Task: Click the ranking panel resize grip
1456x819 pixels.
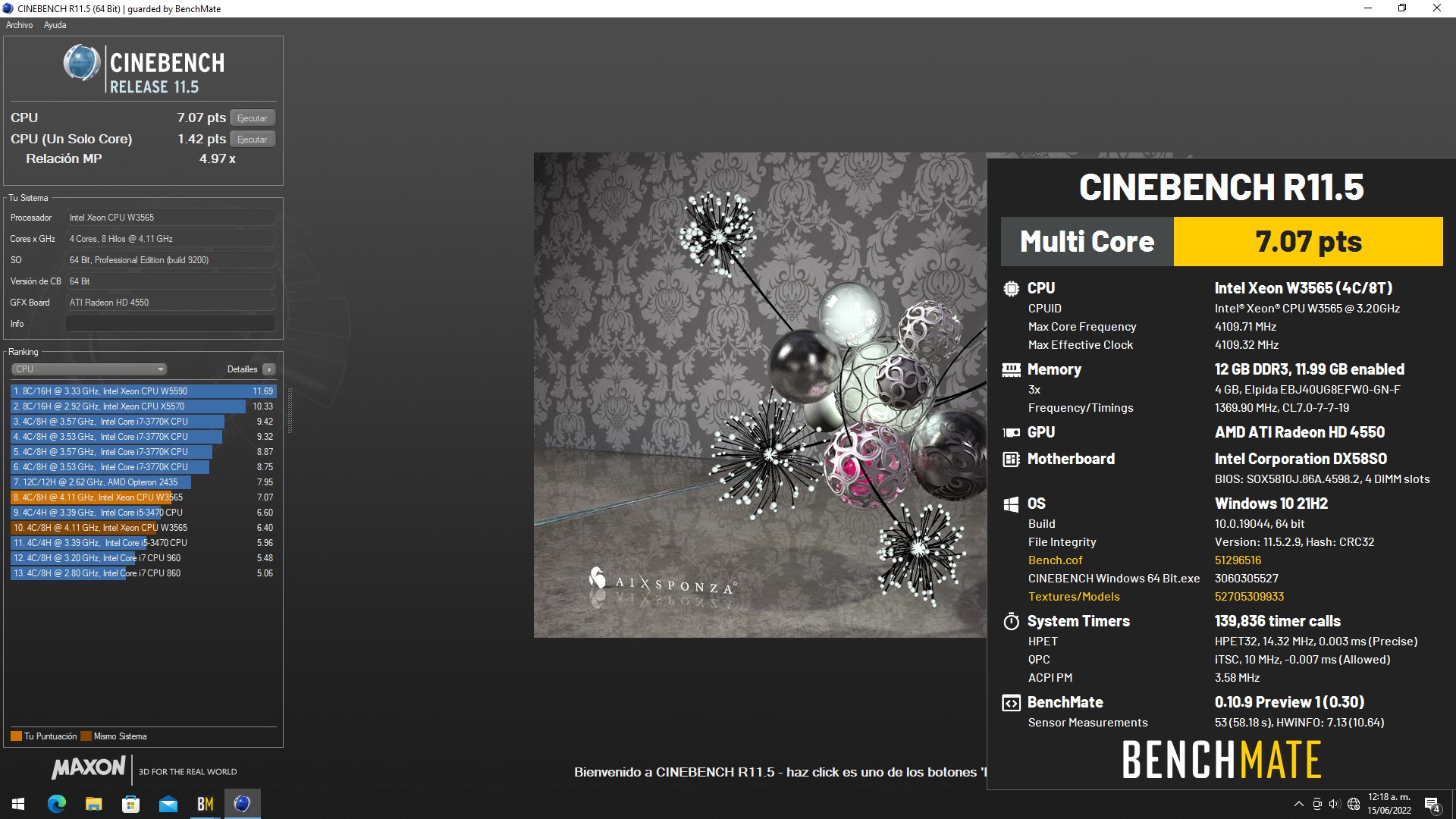Action: pyautogui.click(x=290, y=410)
